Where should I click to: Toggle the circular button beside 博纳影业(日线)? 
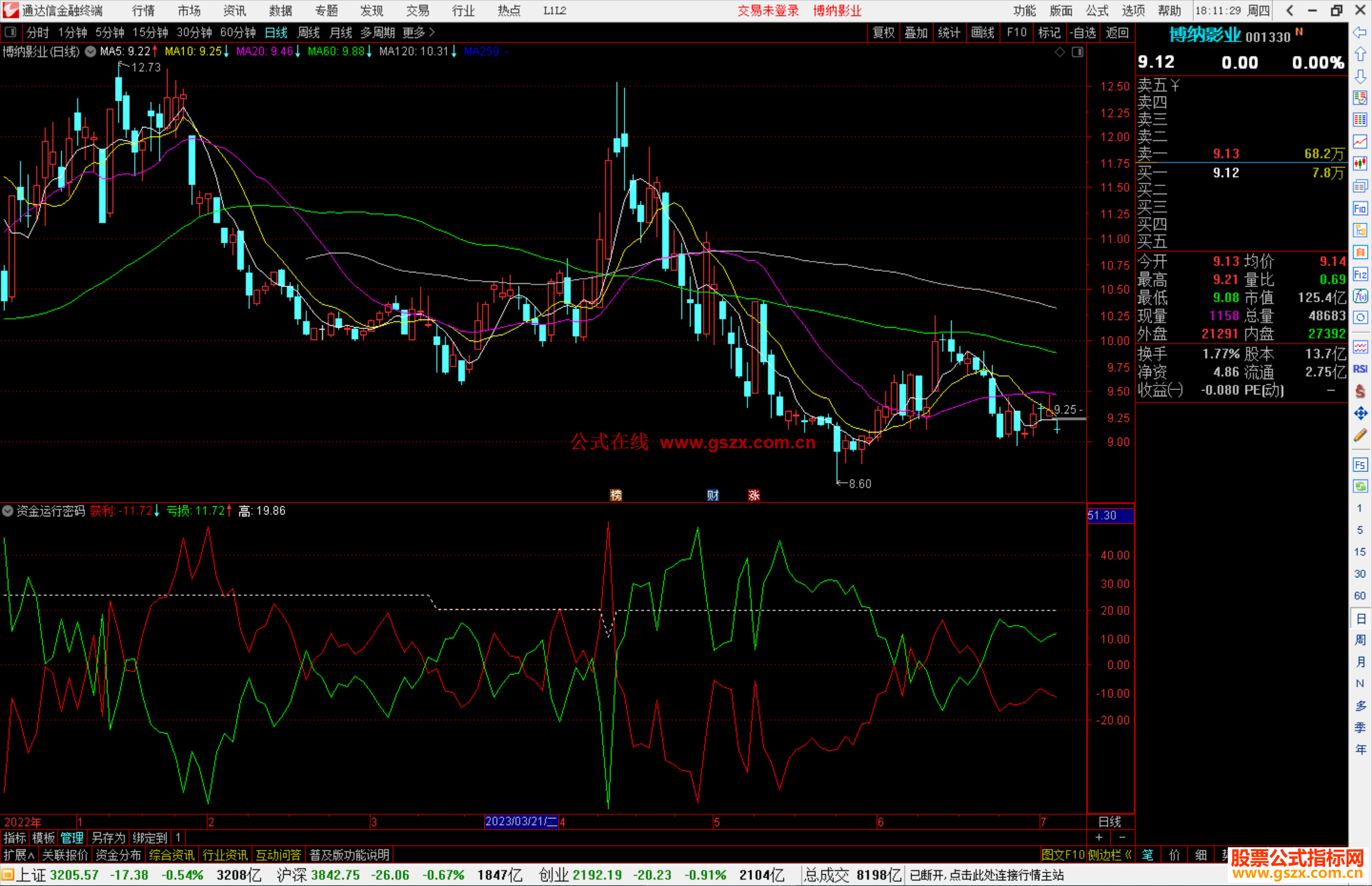point(91,51)
